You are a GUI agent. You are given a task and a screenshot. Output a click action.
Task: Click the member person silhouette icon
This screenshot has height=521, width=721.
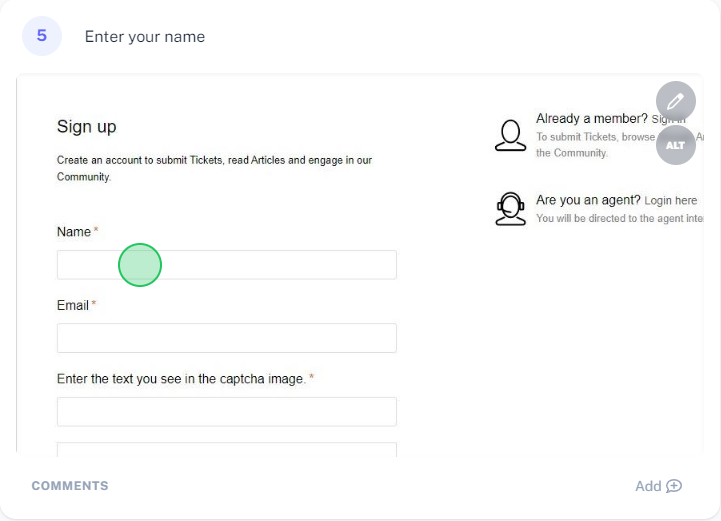point(510,135)
